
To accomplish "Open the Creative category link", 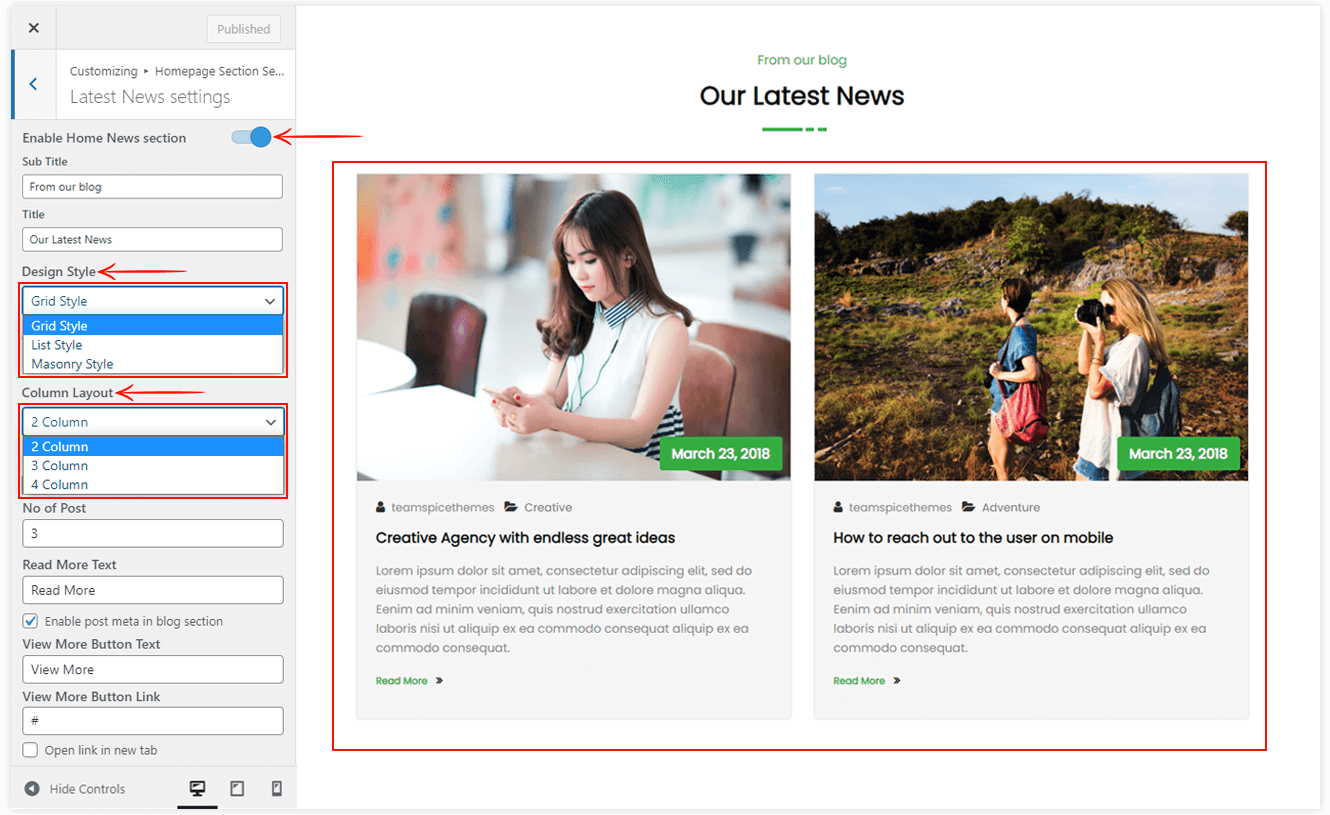I will pyautogui.click(x=548, y=508).
